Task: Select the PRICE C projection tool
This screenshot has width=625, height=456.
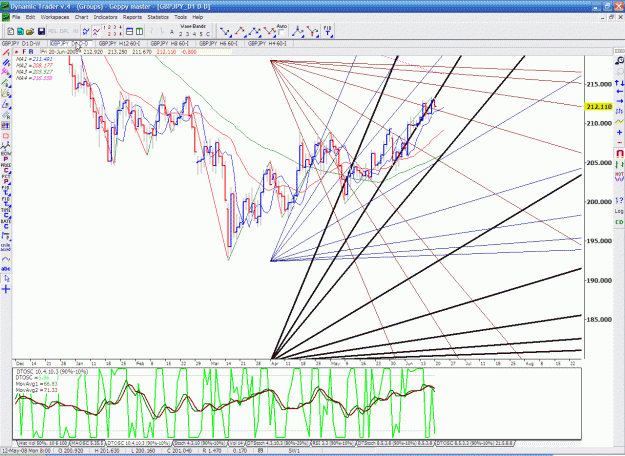Action: tap(6, 168)
